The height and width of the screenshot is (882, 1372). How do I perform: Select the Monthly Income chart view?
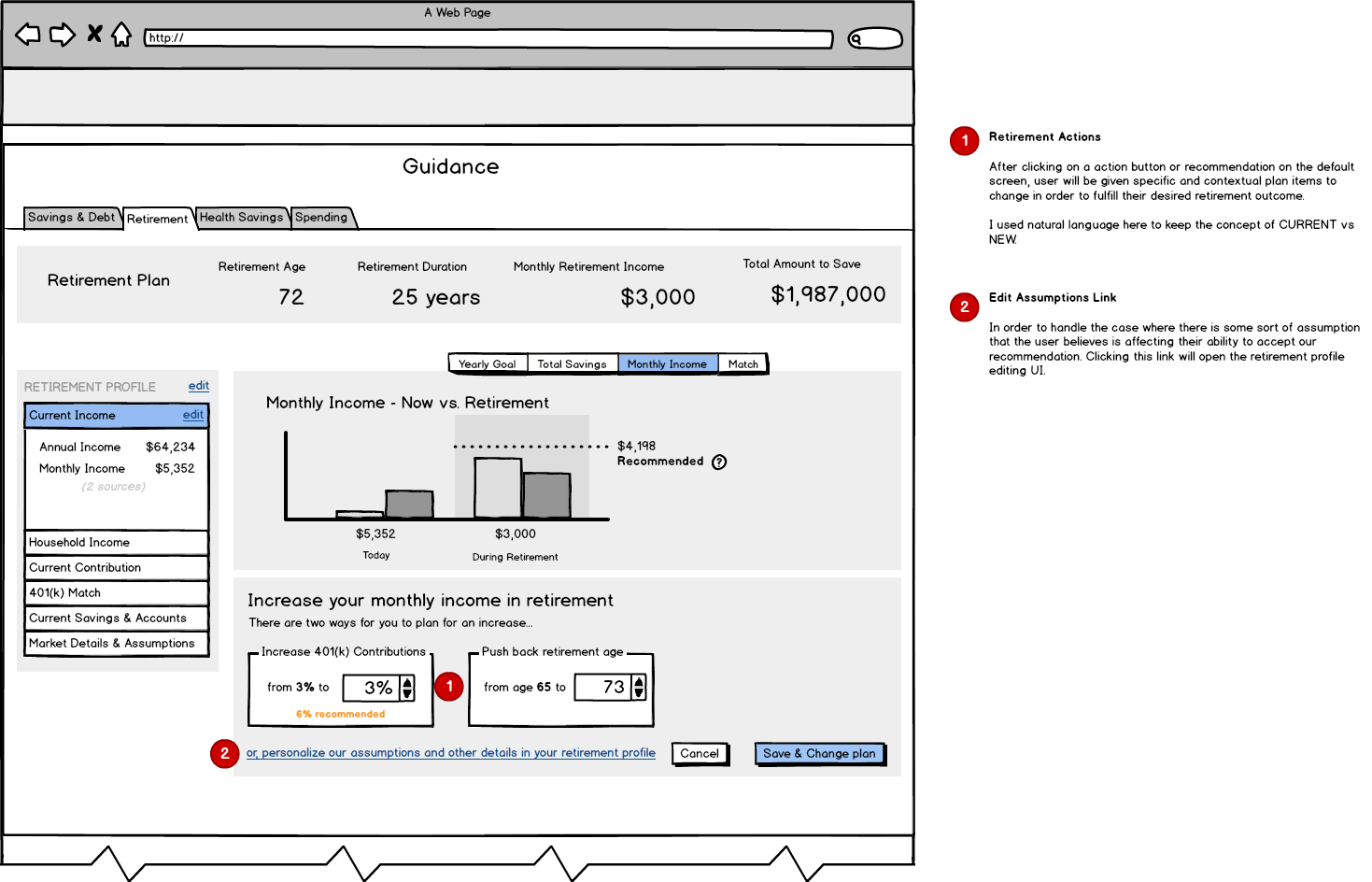[668, 364]
